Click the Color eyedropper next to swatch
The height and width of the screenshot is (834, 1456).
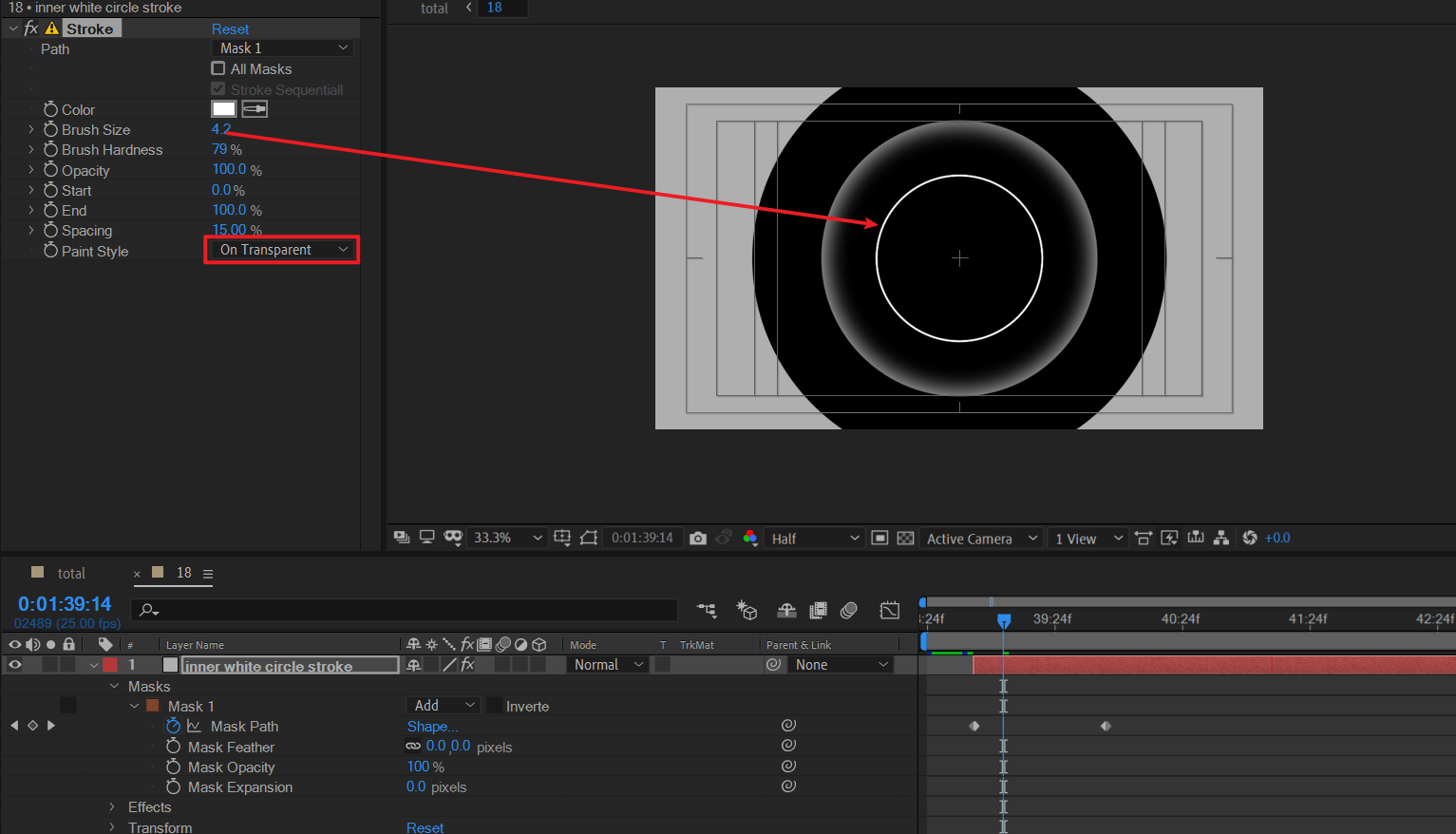[x=255, y=109]
